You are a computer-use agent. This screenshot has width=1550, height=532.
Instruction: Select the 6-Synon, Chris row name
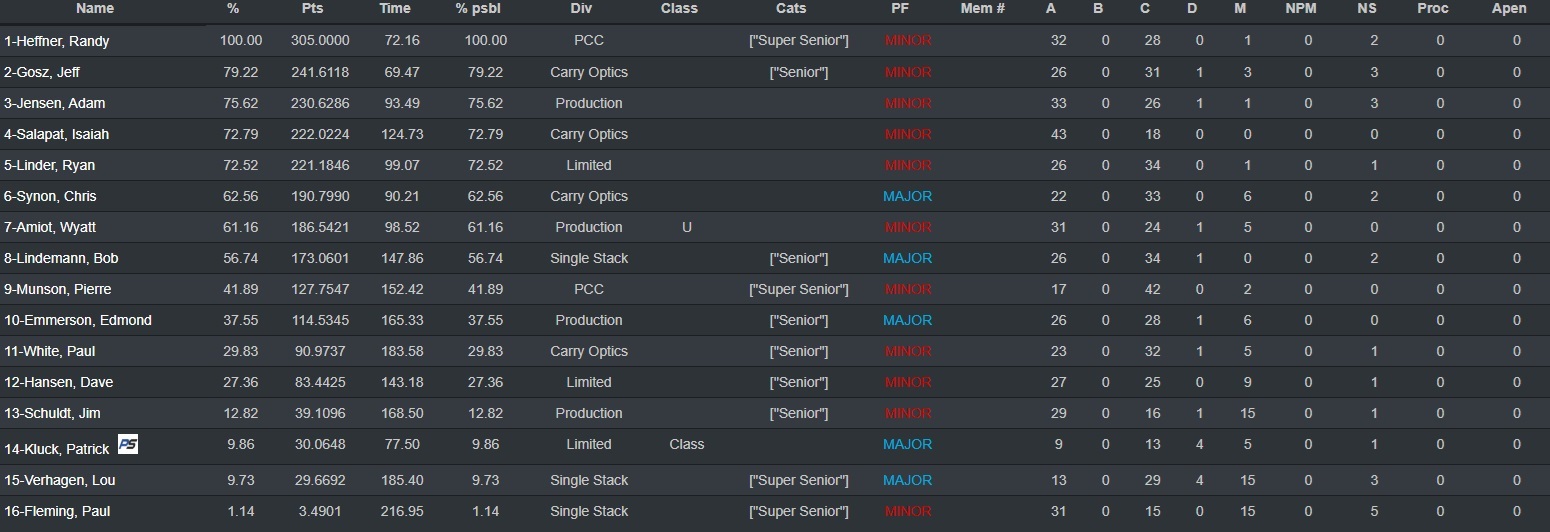(x=50, y=196)
